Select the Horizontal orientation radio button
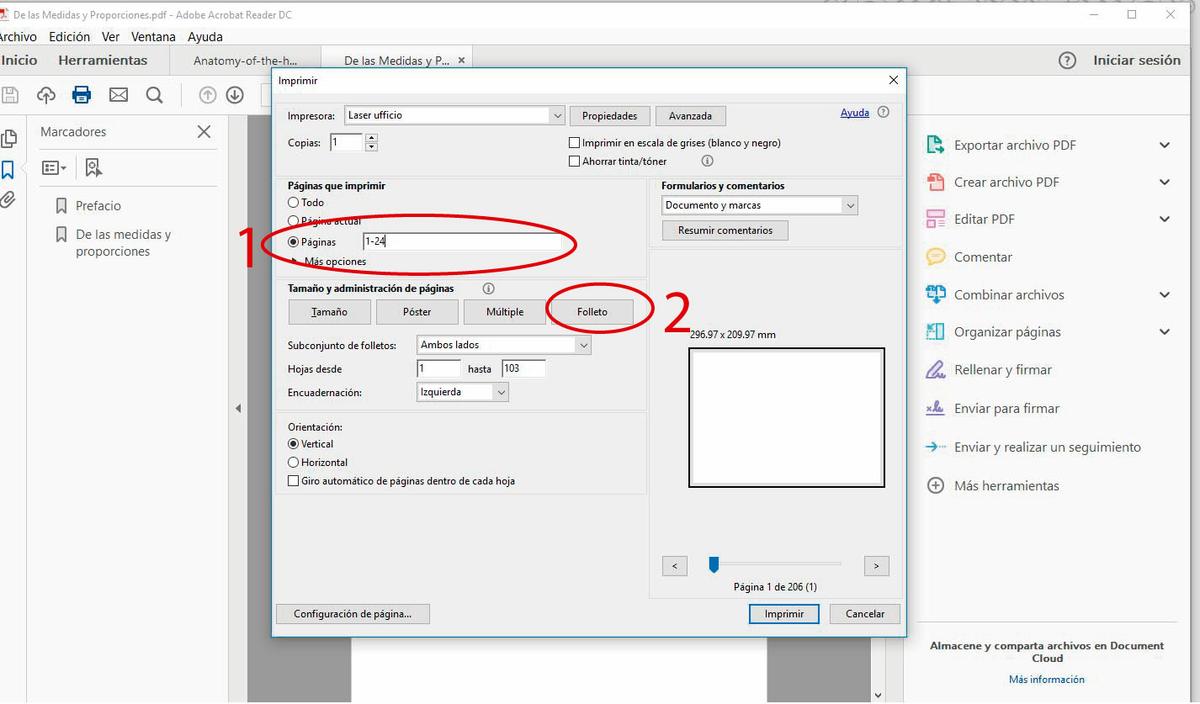 [x=293, y=463]
